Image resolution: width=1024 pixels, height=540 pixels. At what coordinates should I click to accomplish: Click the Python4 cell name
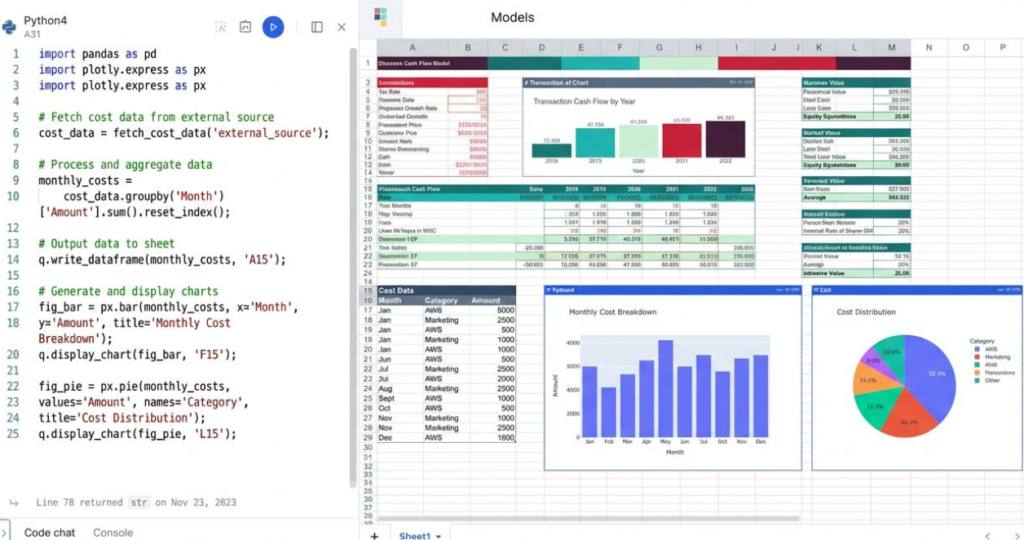pyautogui.click(x=46, y=20)
